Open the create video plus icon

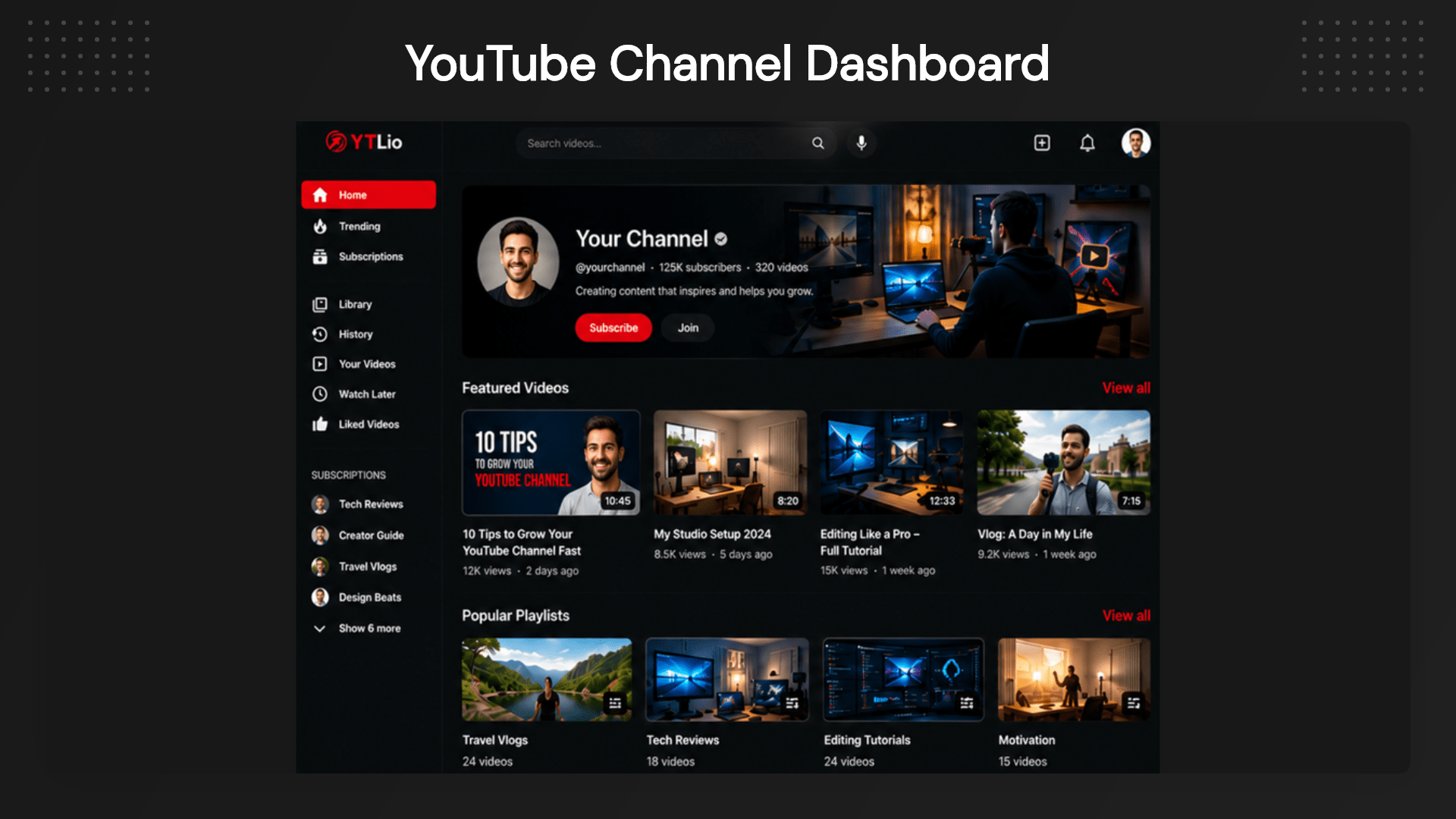click(x=1042, y=143)
